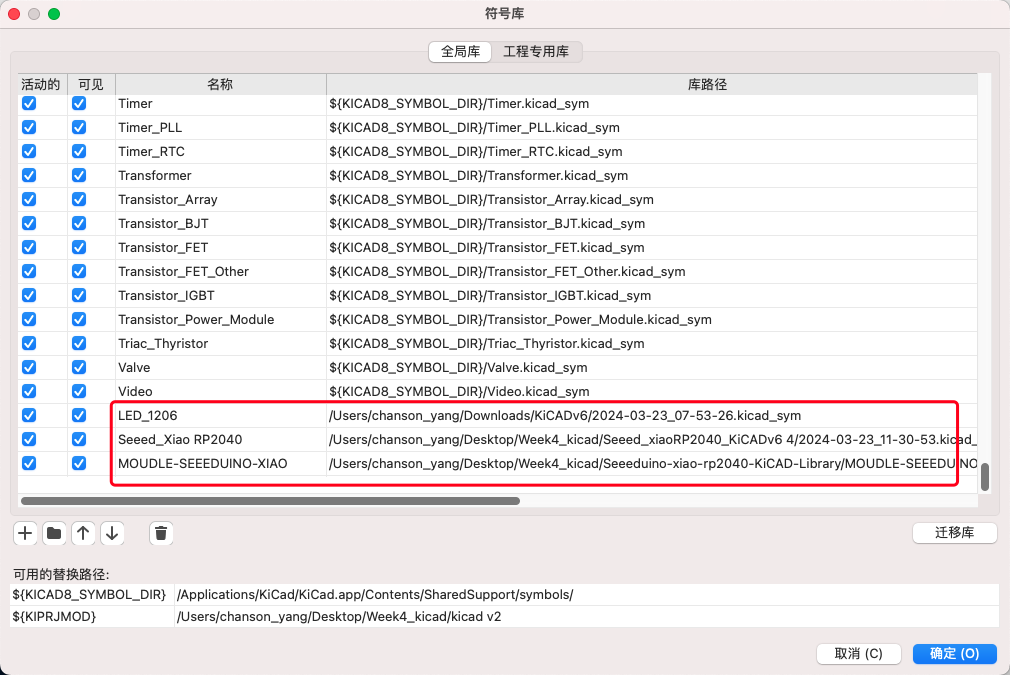Click the 迁移库 button
Image resolution: width=1010 pixels, height=675 pixels.
tap(955, 533)
